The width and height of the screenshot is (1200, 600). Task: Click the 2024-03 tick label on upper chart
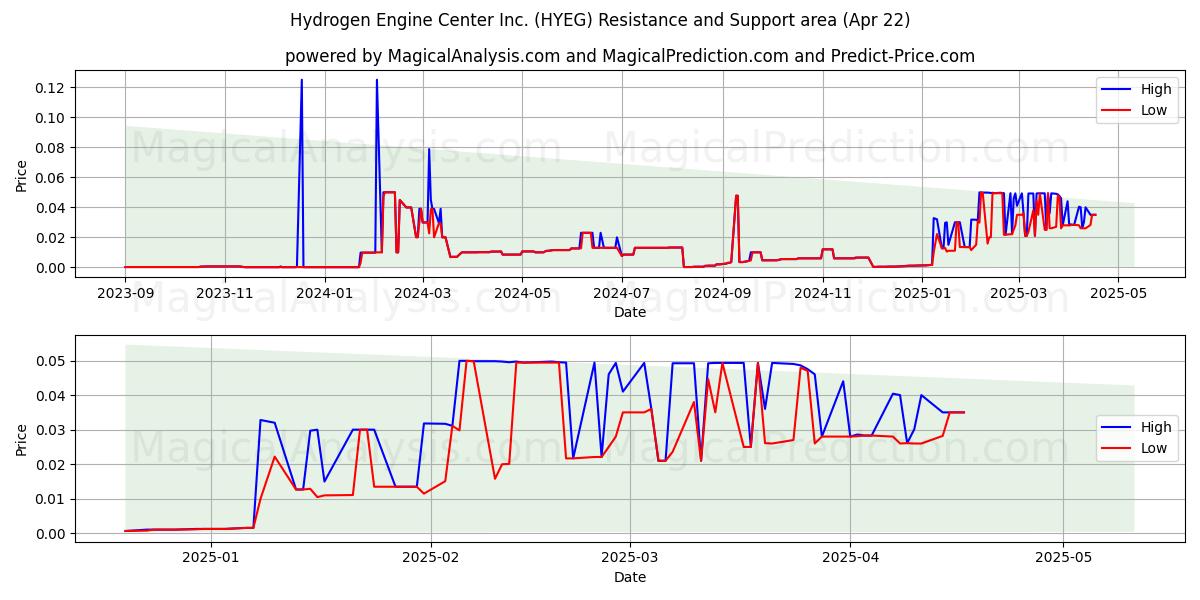422,293
